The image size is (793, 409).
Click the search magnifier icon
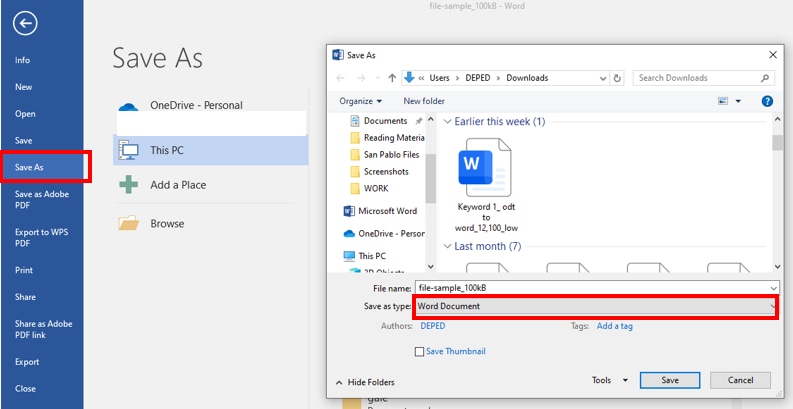(765, 78)
